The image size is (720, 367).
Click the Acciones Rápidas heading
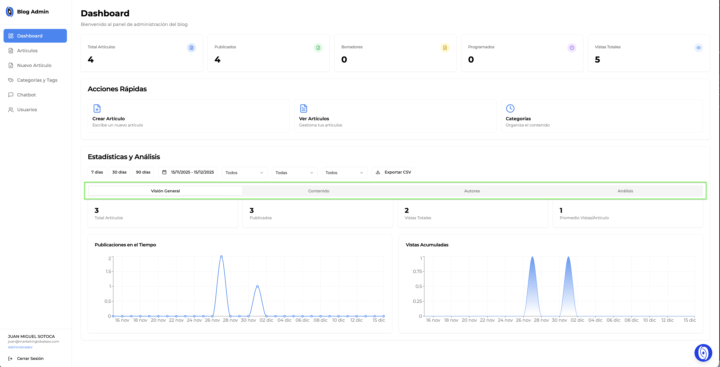tap(117, 89)
